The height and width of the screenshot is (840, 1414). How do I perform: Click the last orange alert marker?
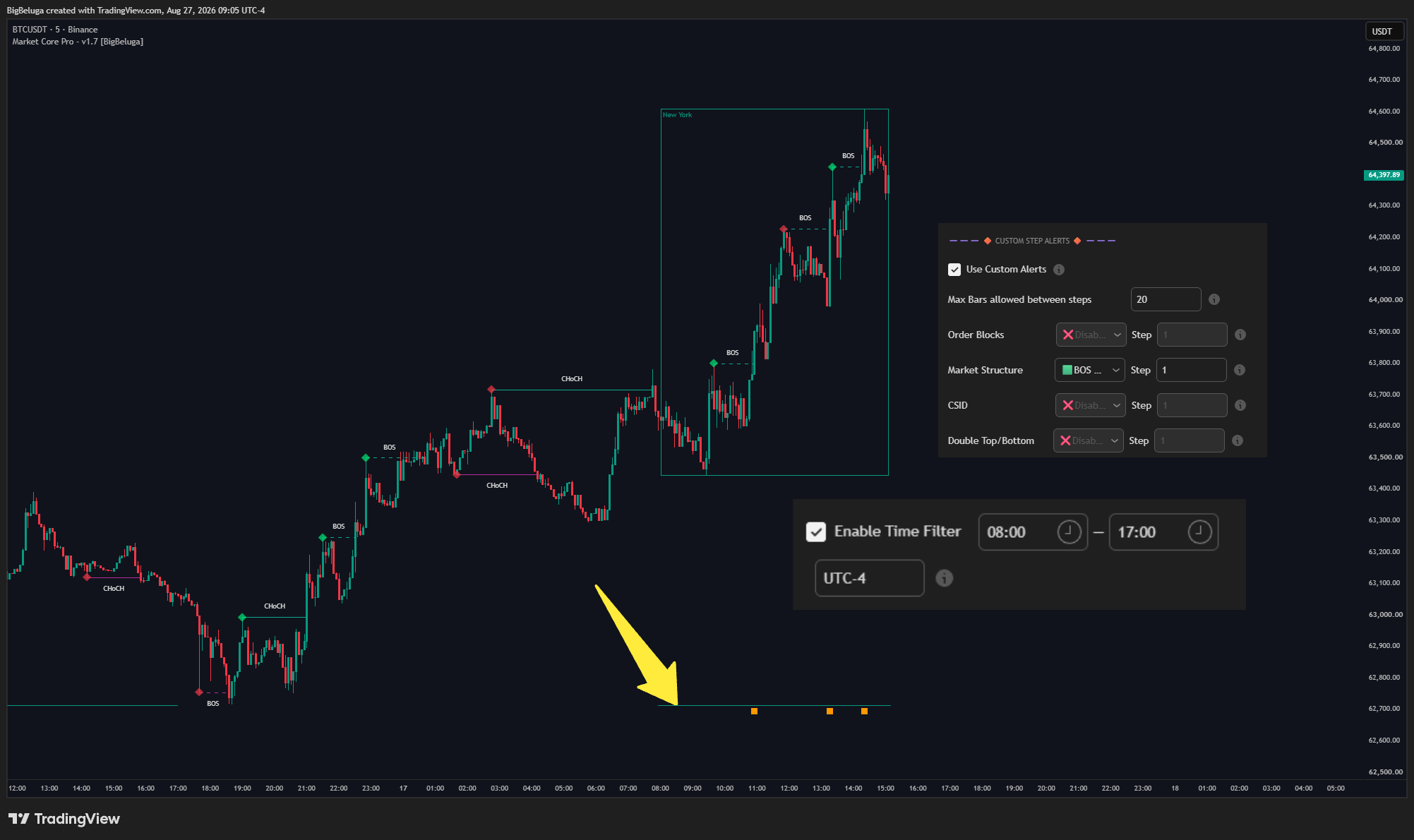point(864,711)
